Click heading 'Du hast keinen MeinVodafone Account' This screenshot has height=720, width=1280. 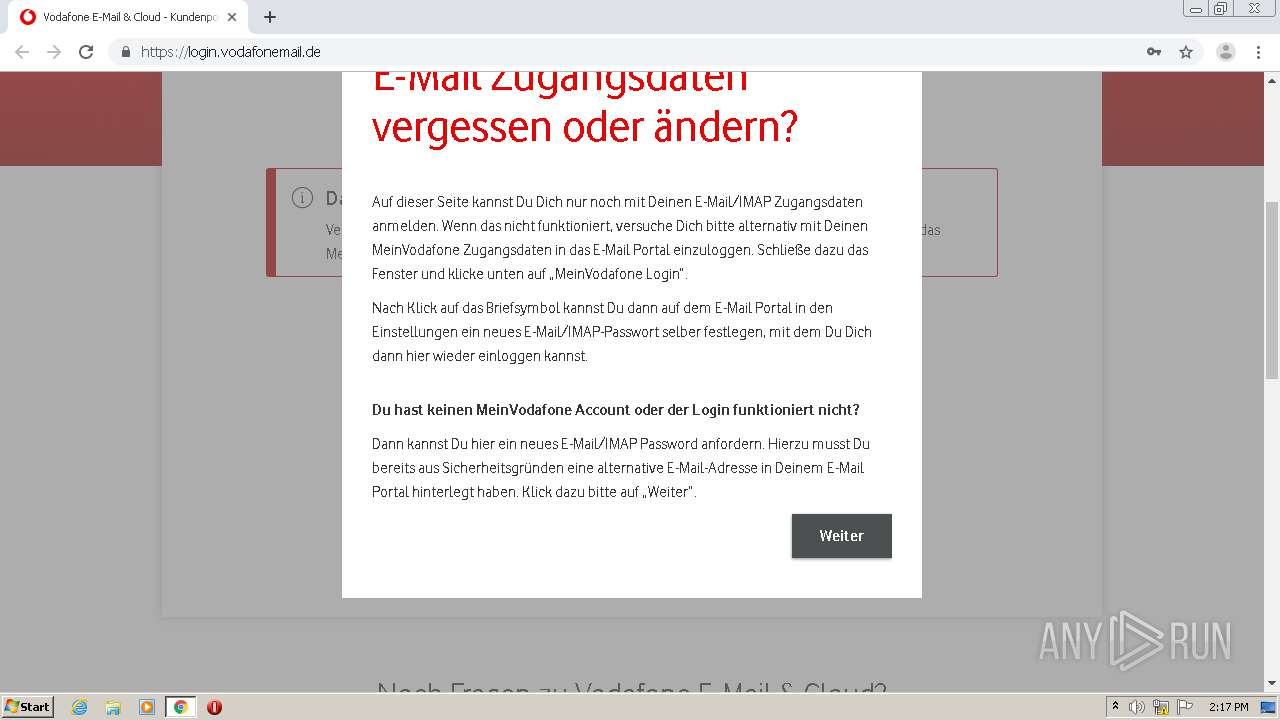(x=616, y=410)
